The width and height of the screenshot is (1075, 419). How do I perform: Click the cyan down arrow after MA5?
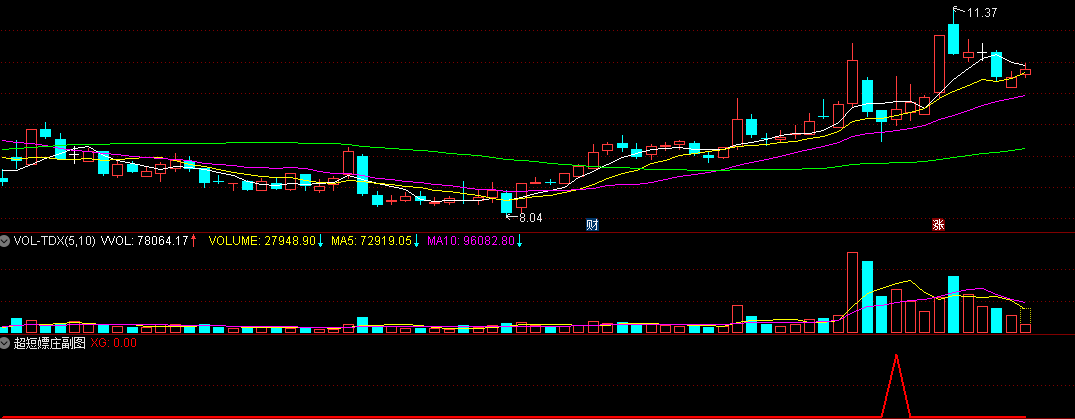416,241
